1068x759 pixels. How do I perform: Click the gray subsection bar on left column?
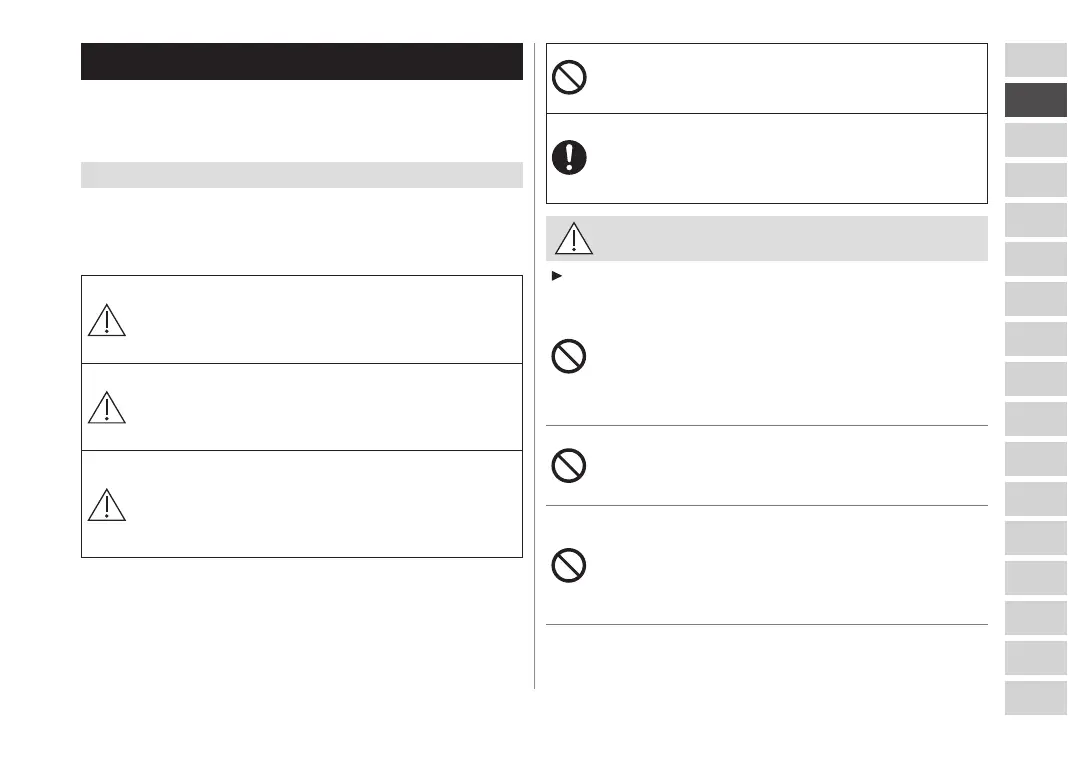[x=301, y=175]
